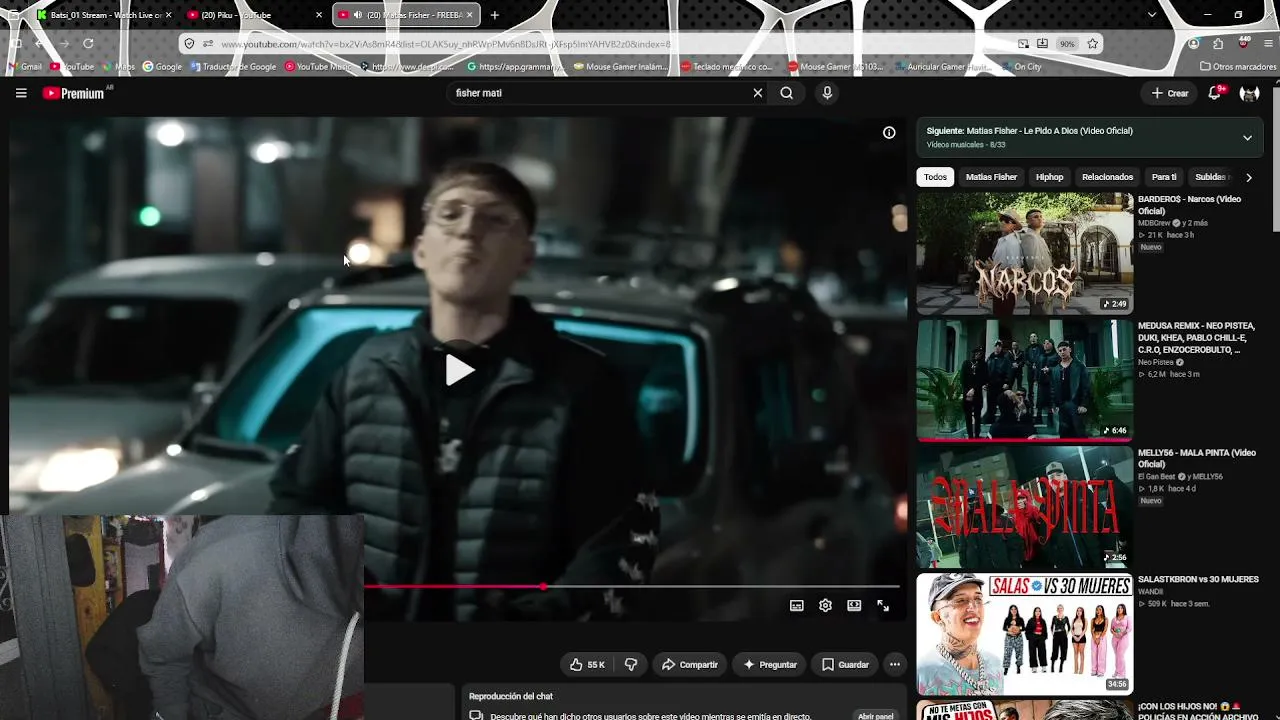The width and height of the screenshot is (1280, 720).
Task: Select the Hiphop filter chip
Action: 1049,177
